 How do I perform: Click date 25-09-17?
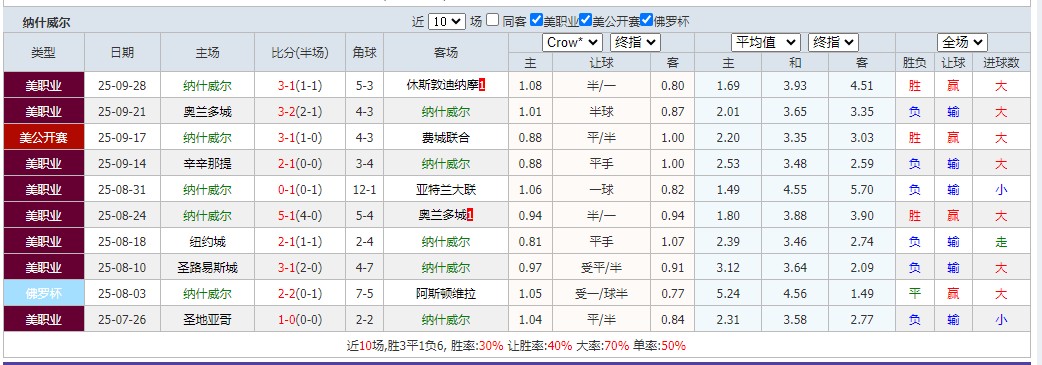tap(122, 138)
